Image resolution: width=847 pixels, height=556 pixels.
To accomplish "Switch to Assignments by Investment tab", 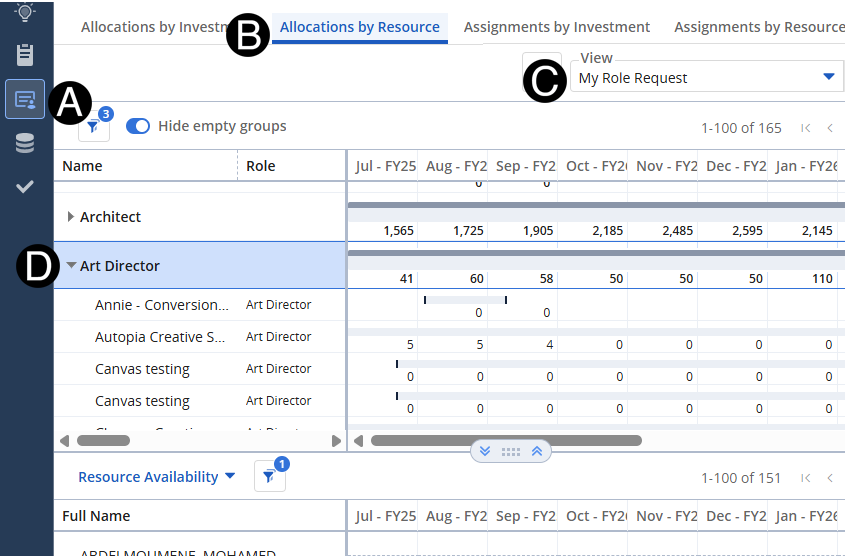I will pos(556,27).
